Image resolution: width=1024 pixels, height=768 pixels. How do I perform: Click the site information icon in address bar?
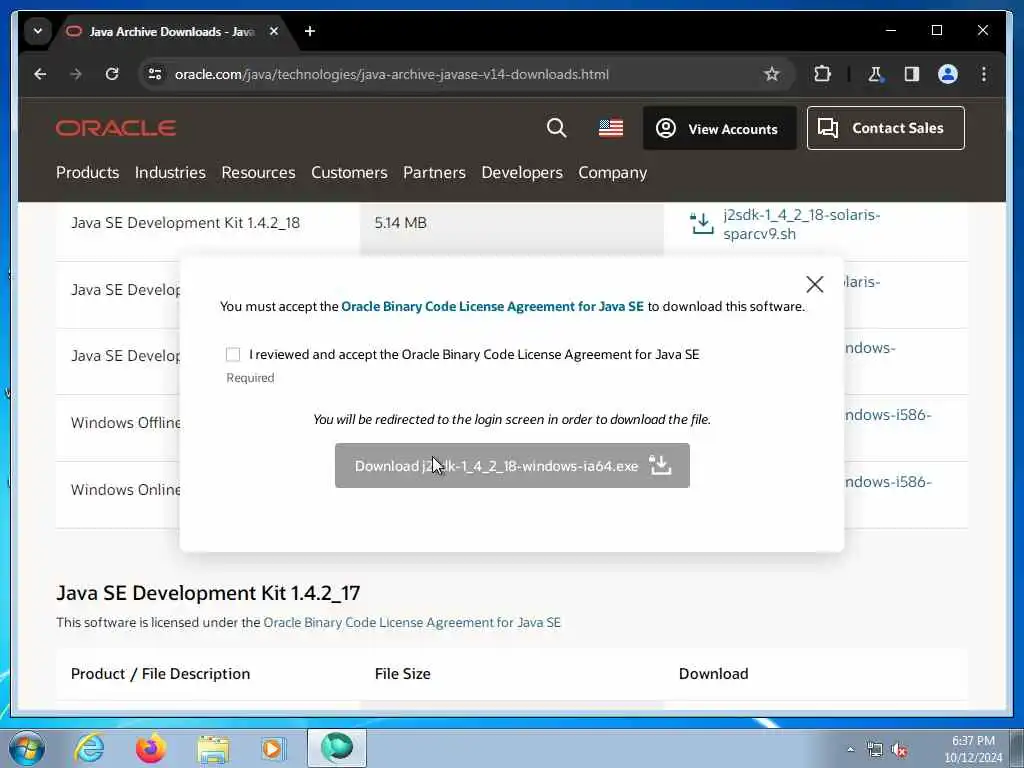155,74
